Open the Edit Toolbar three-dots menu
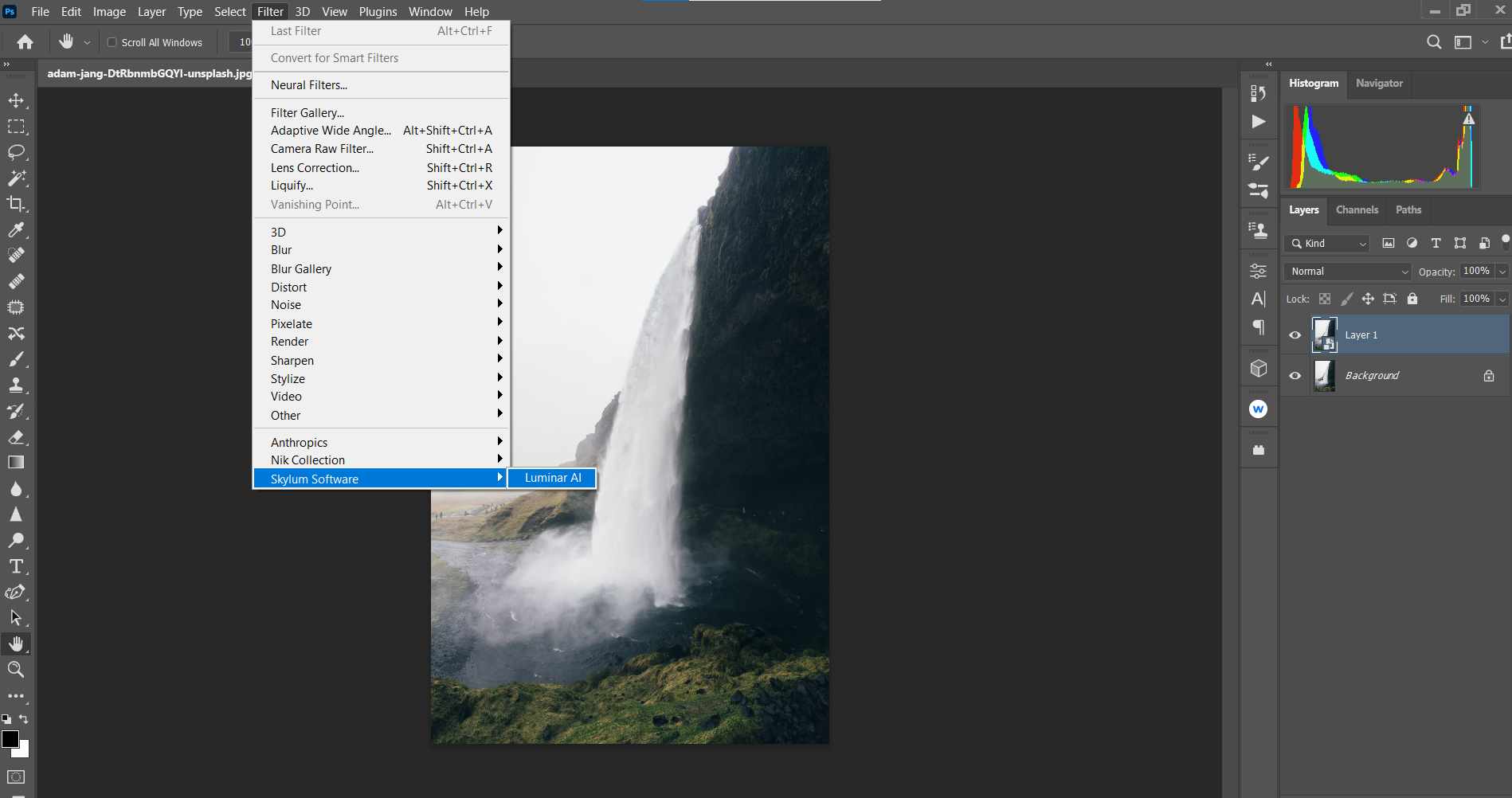 click(x=16, y=696)
